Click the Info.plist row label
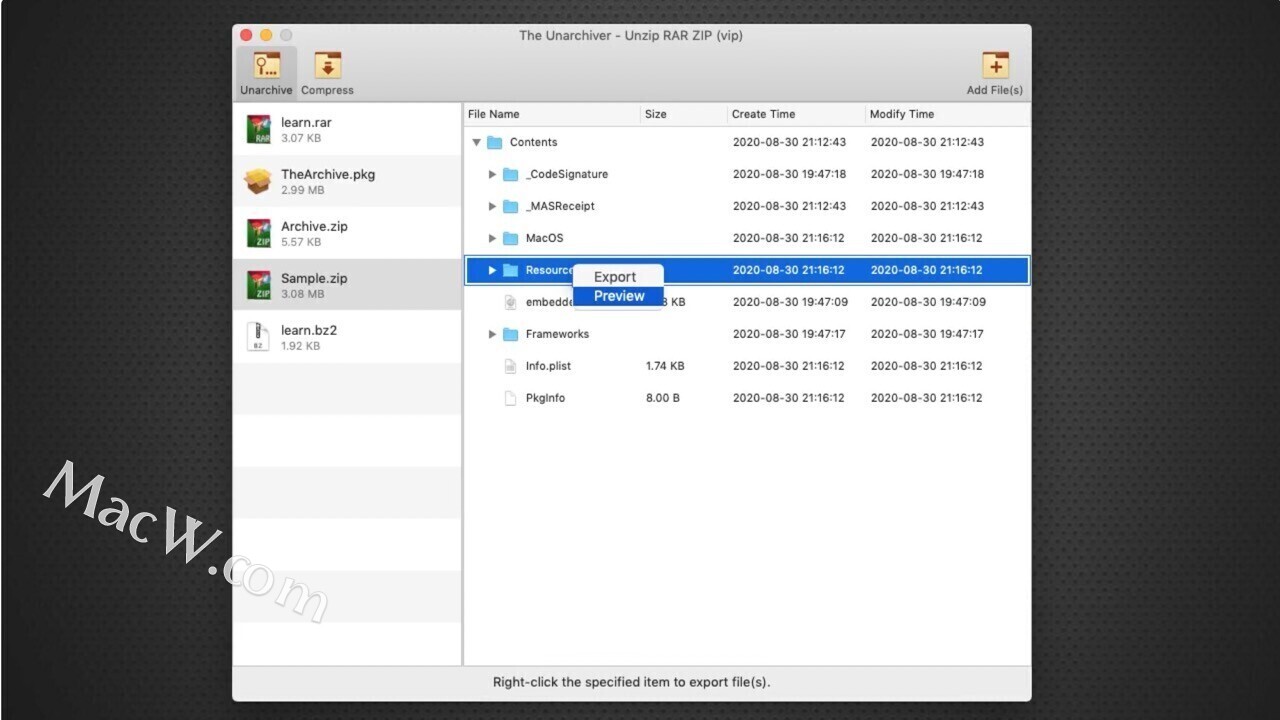The image size is (1280, 720). [549, 366]
